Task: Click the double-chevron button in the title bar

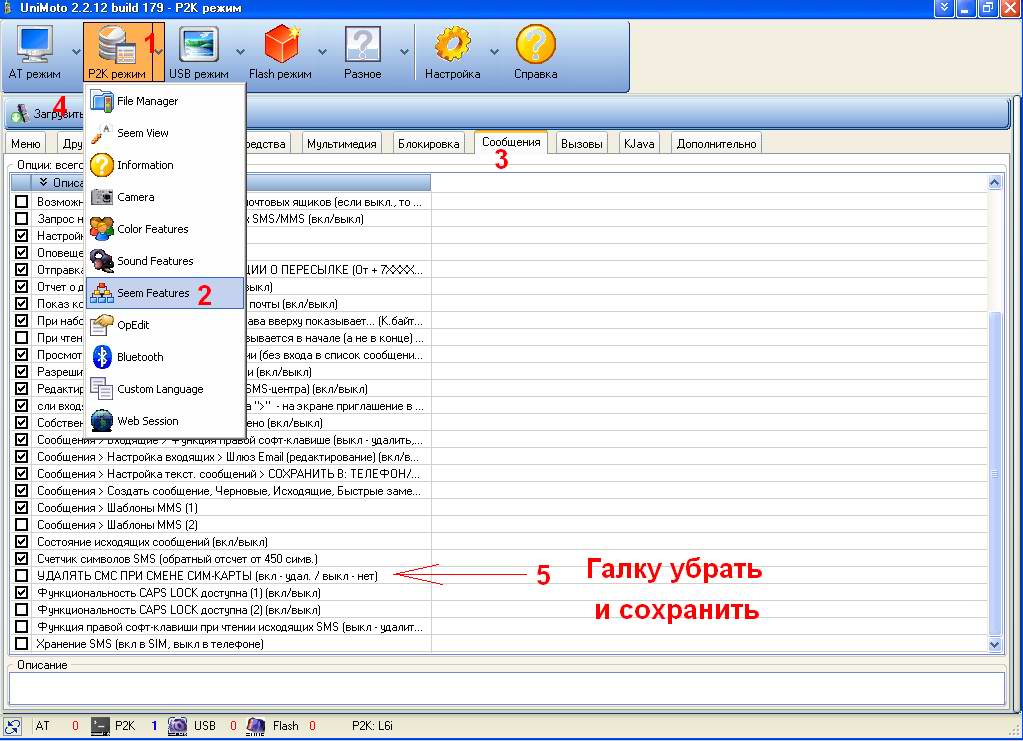Action: coord(944,8)
